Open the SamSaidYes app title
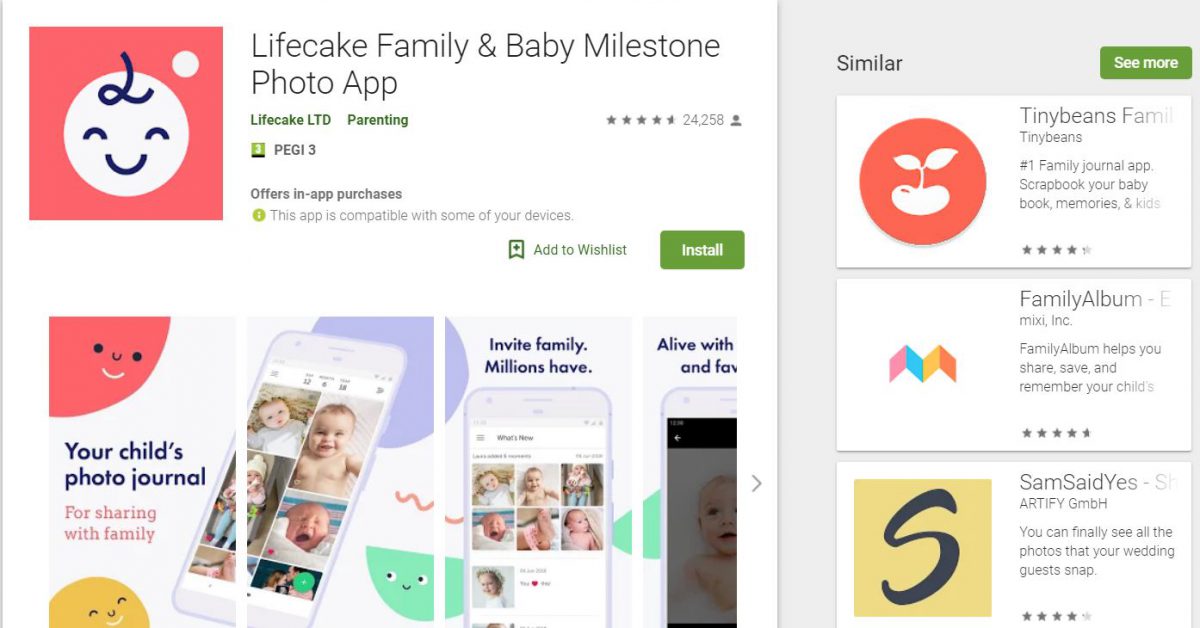The image size is (1200, 628). click(x=1096, y=482)
